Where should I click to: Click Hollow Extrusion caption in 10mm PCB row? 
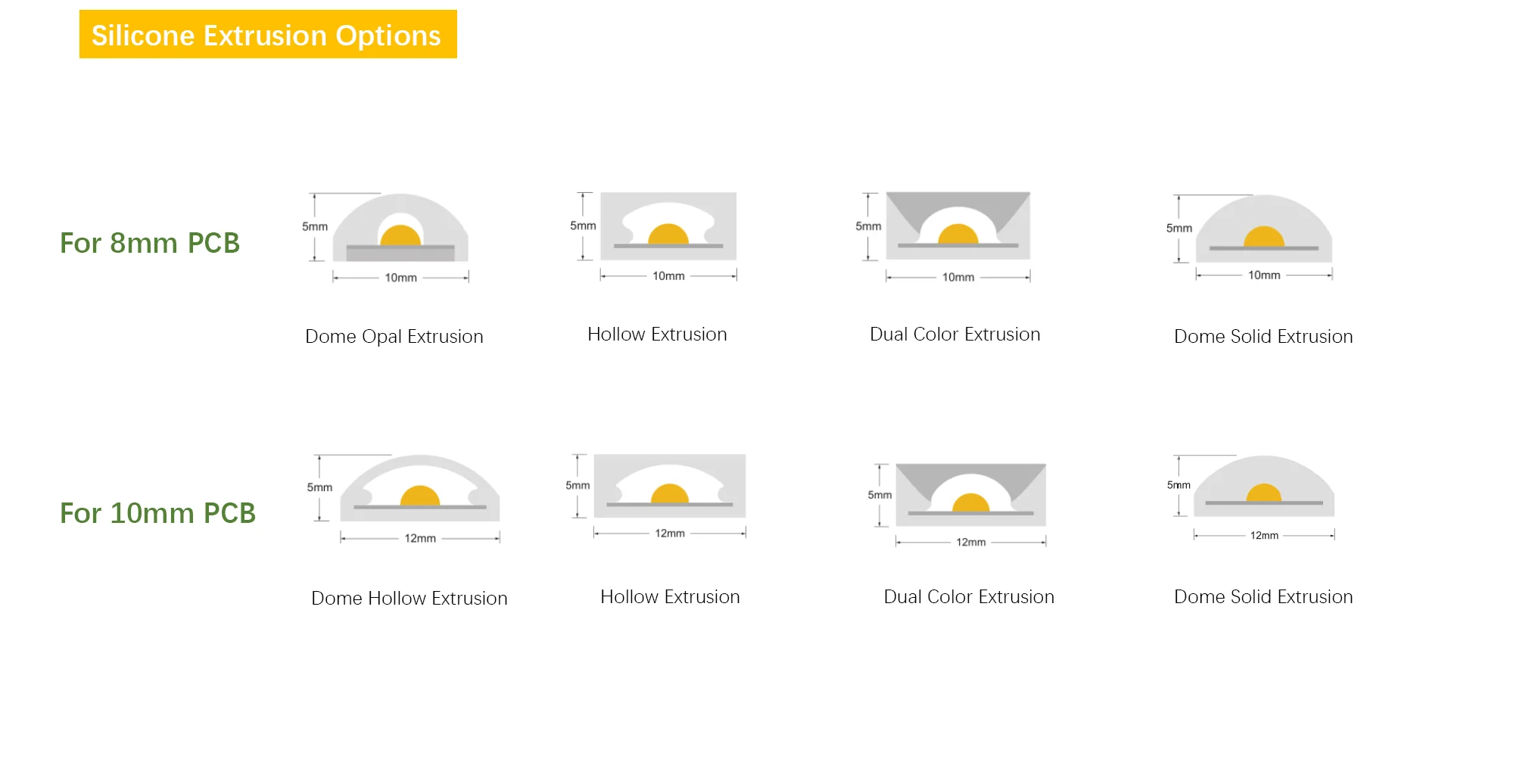click(670, 597)
